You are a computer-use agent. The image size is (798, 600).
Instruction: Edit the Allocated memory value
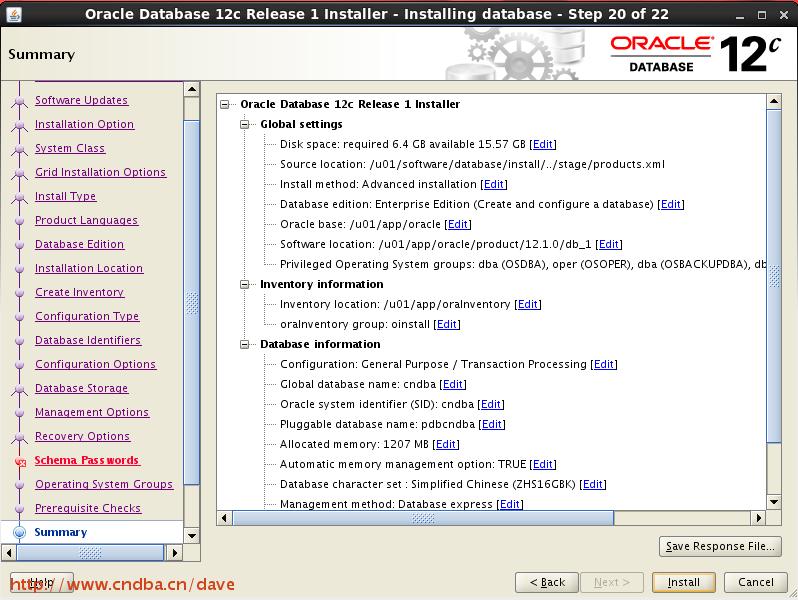pyautogui.click(x=446, y=444)
